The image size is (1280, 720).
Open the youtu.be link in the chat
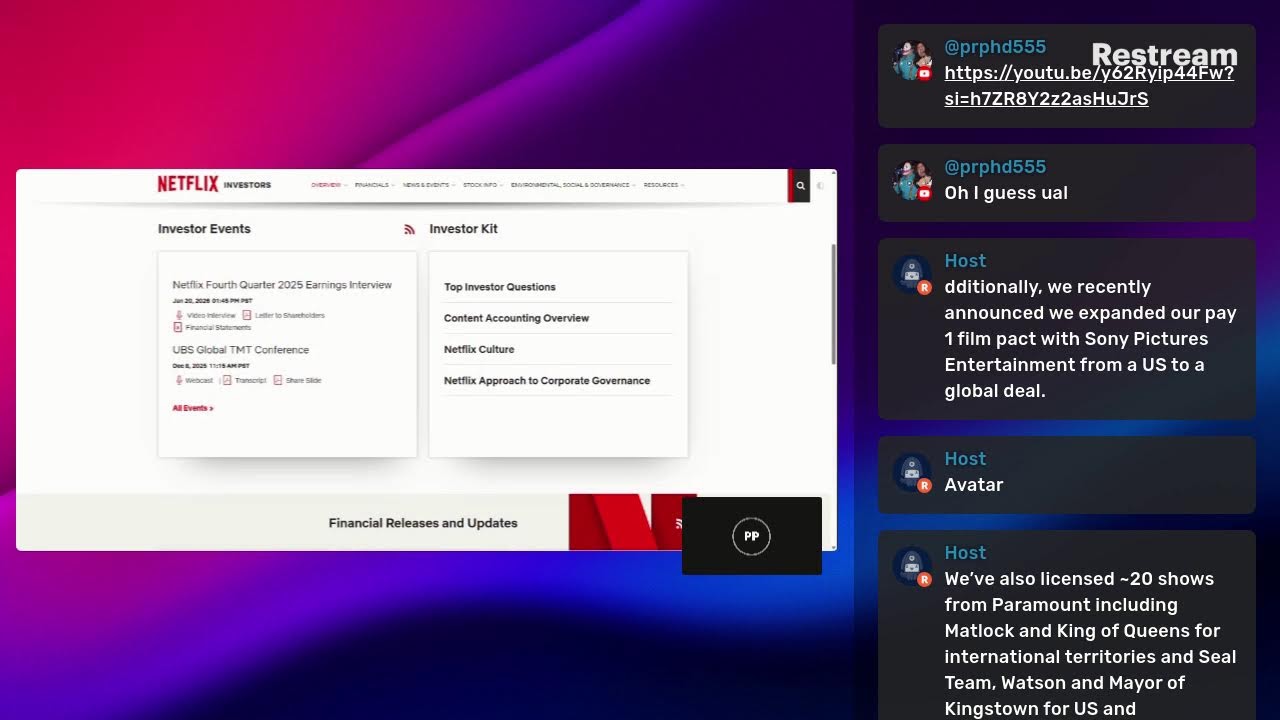tap(1089, 86)
